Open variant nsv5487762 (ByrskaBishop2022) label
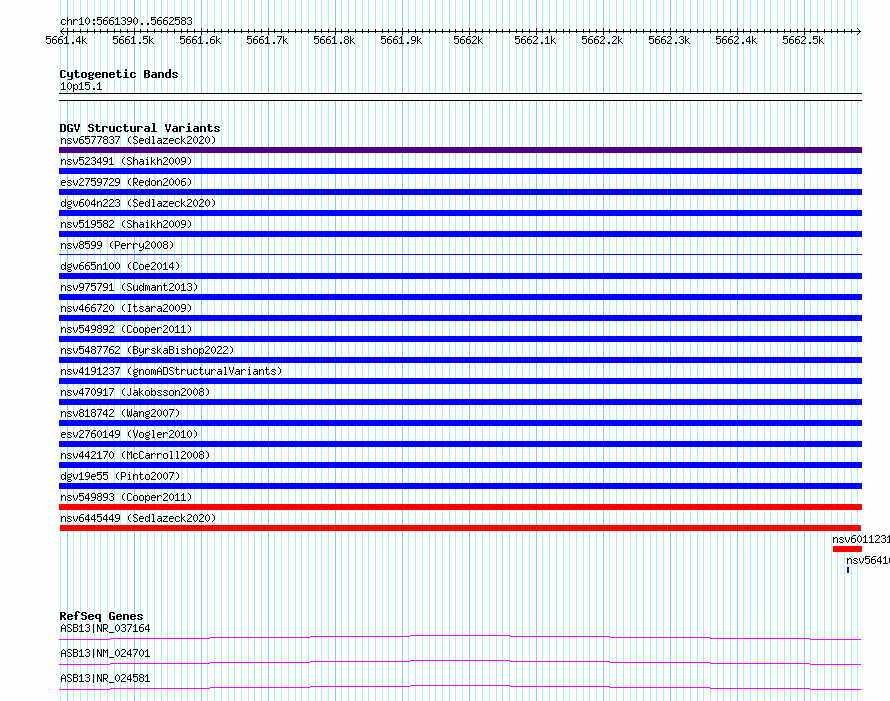 pyautogui.click(x=147, y=350)
